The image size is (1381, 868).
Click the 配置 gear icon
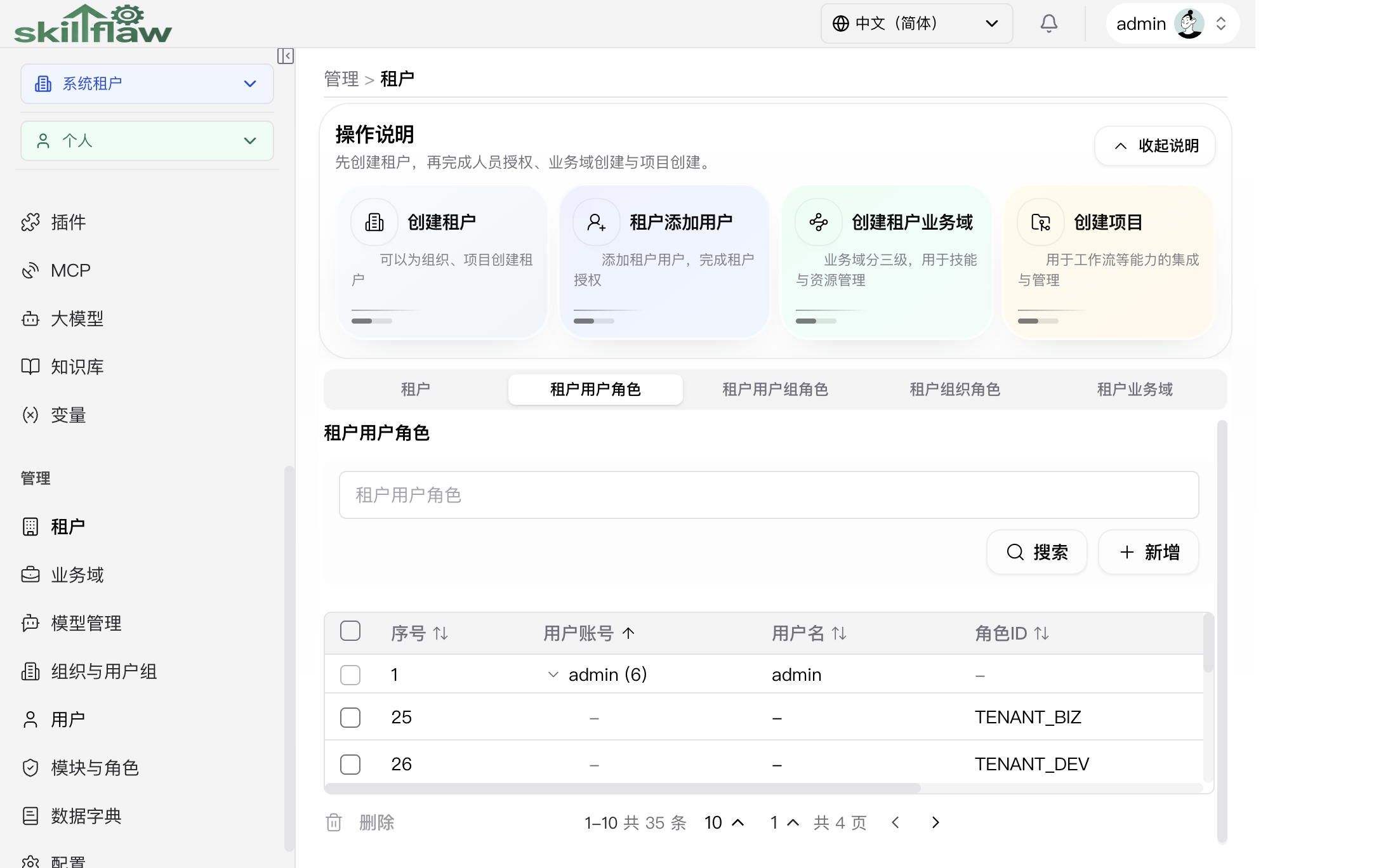pyautogui.click(x=30, y=862)
